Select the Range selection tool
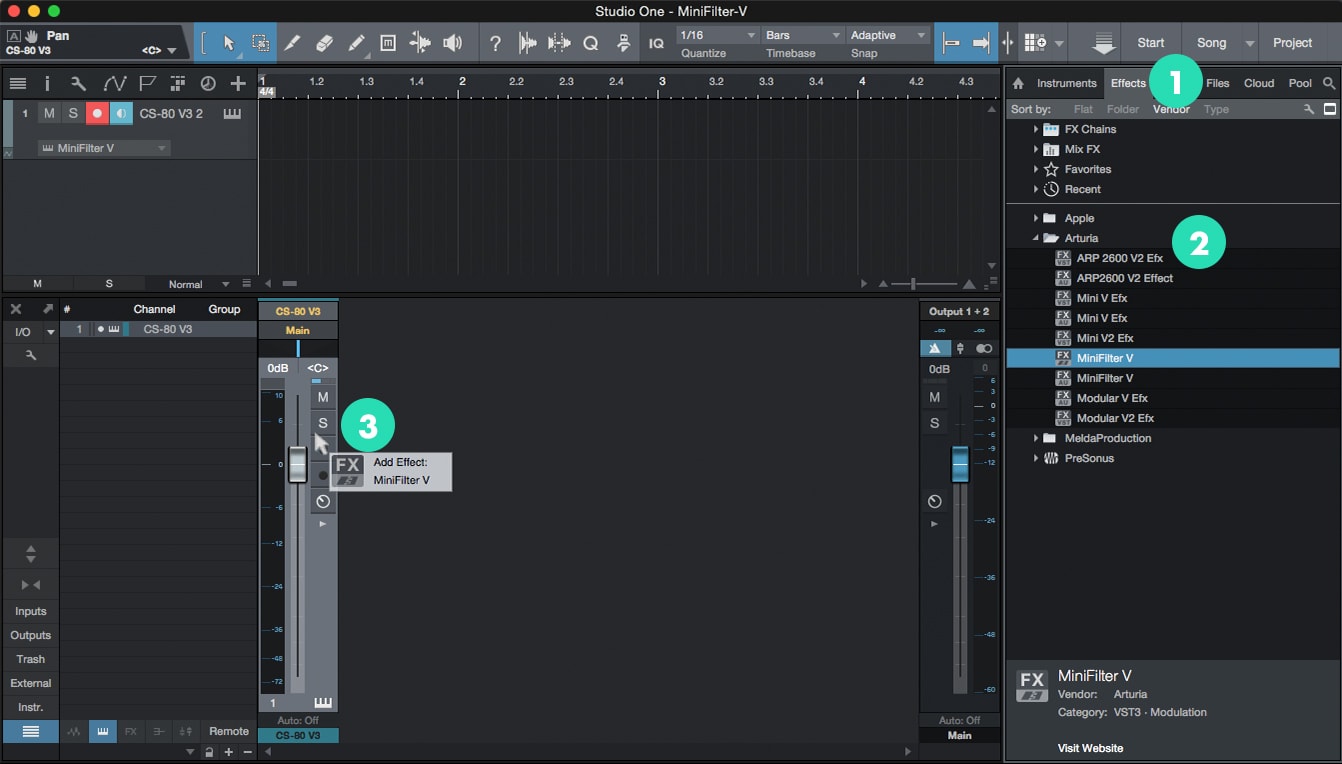1342x764 pixels. (260, 43)
